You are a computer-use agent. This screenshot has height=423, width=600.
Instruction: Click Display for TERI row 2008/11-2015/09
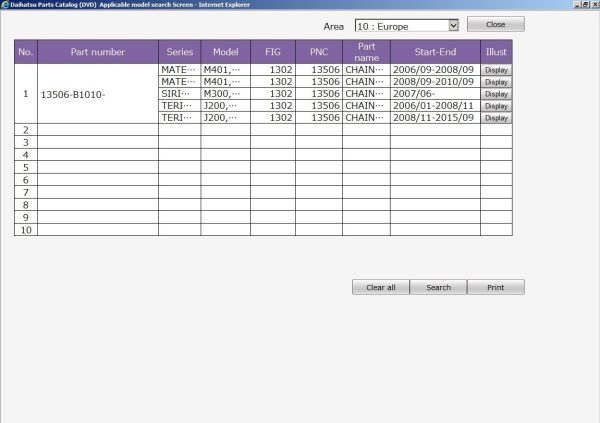pos(496,118)
